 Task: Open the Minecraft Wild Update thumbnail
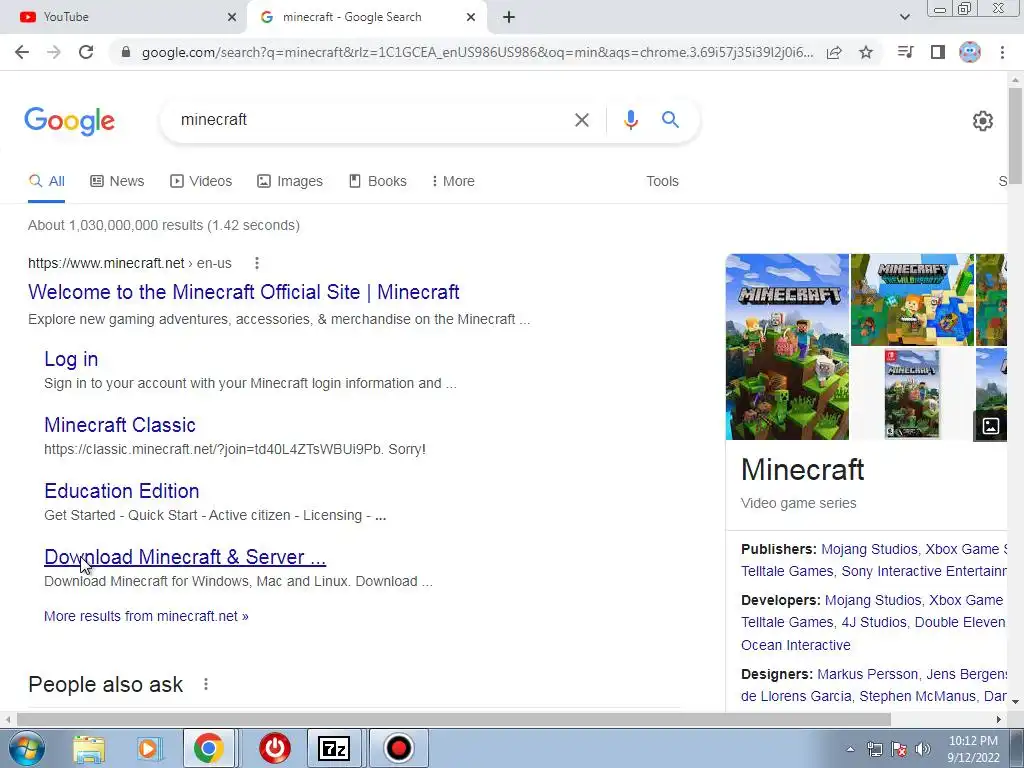(x=912, y=300)
